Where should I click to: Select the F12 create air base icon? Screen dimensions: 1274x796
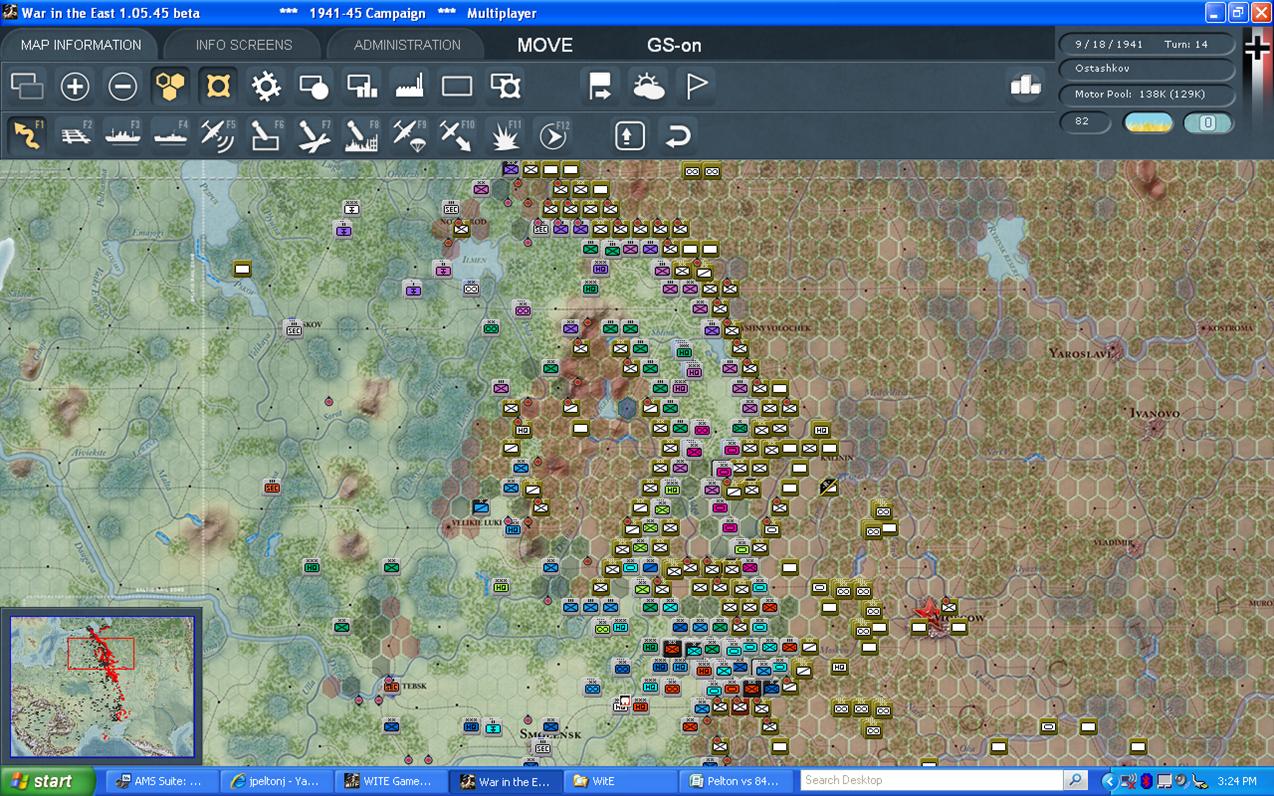click(552, 135)
